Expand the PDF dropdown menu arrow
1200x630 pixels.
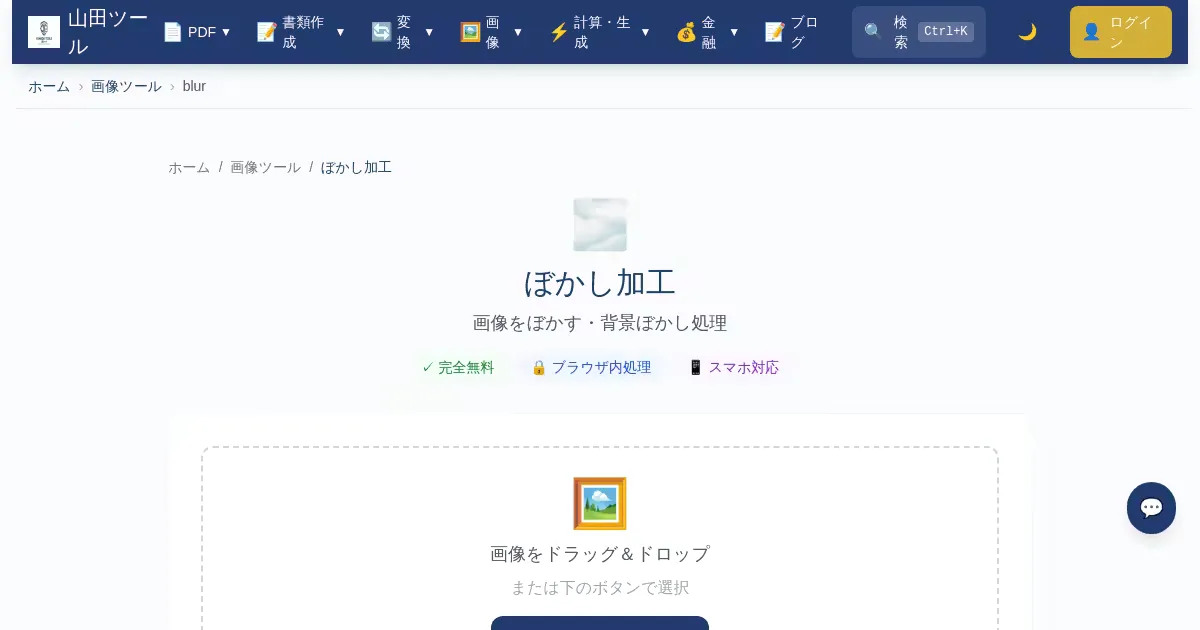pos(226,32)
